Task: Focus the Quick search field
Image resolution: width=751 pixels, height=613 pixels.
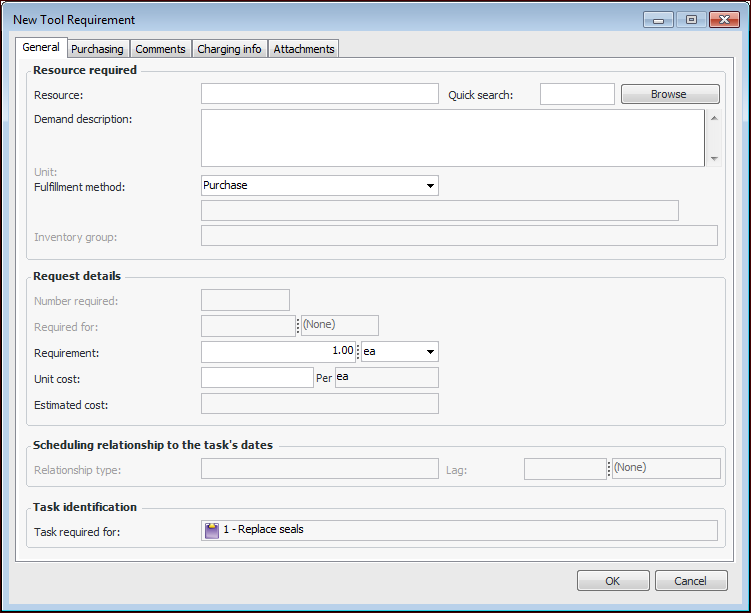Action: 577,94
